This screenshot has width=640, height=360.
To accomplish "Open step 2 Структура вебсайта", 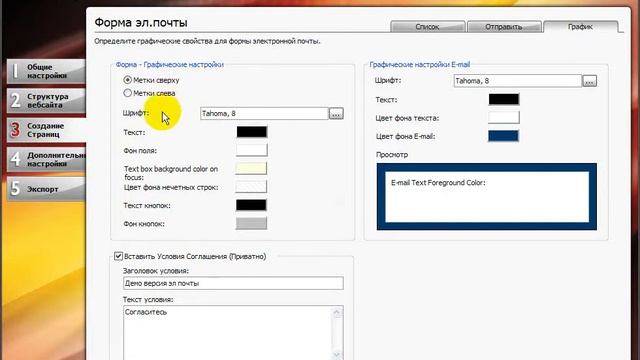I will 46,101.
